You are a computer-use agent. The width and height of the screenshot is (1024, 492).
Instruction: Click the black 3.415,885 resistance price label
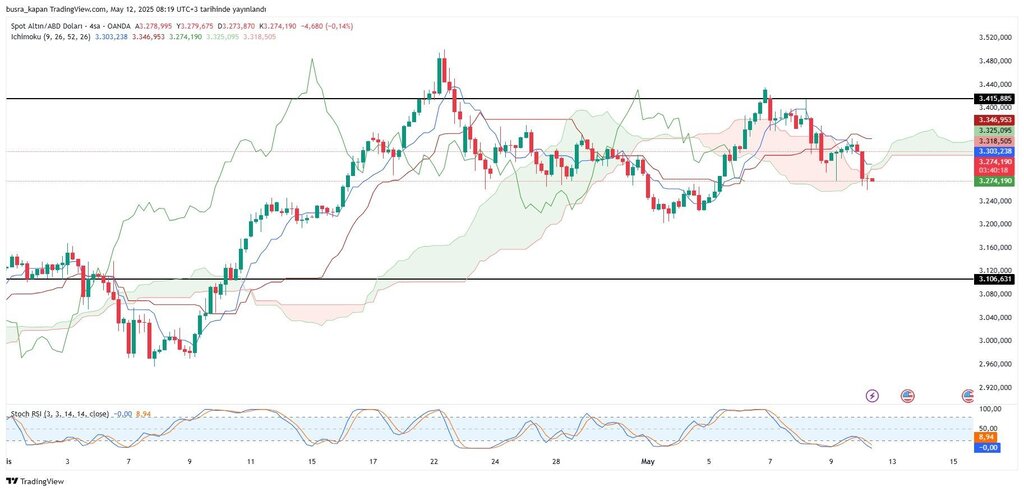pos(992,99)
